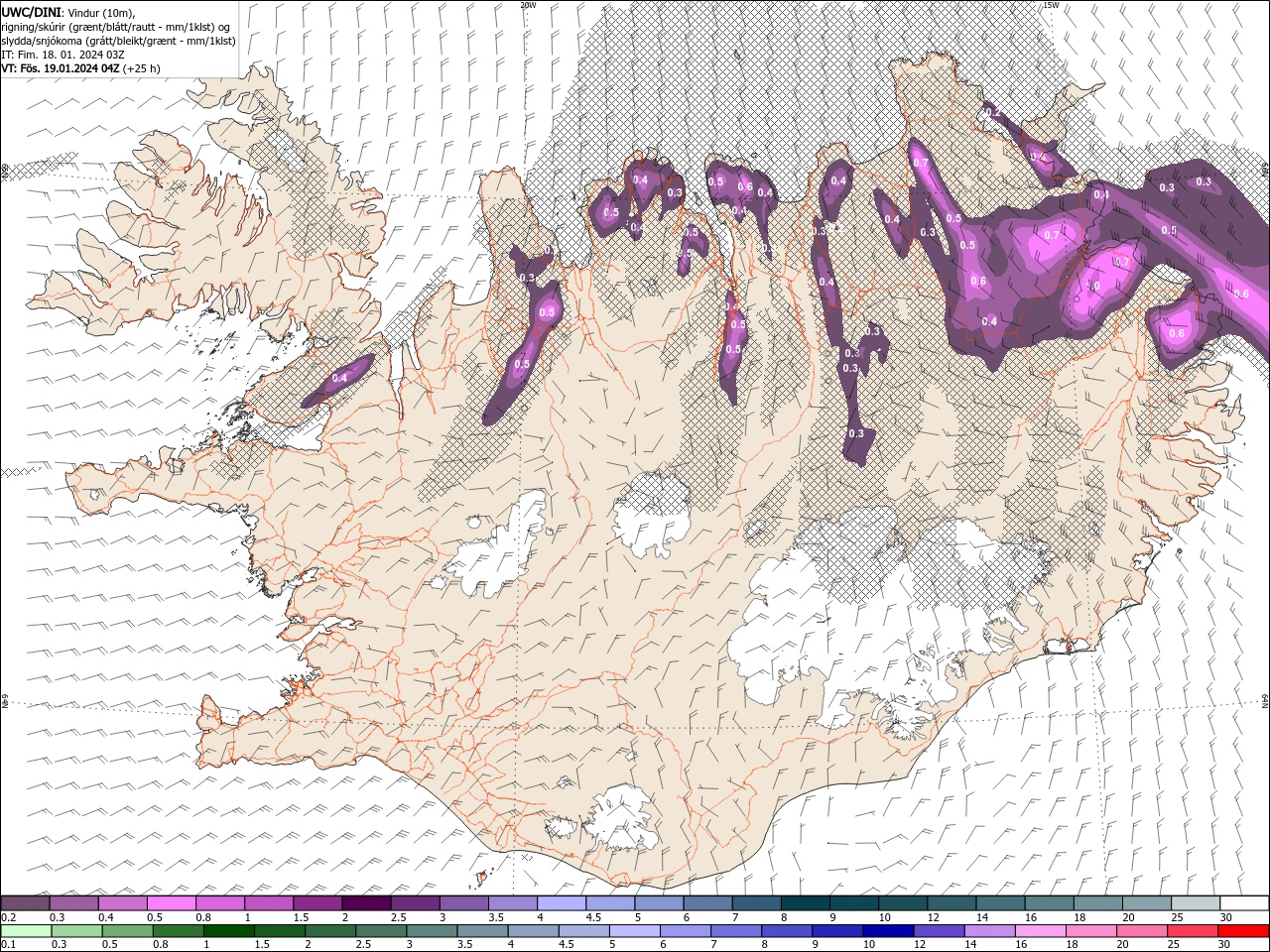The height and width of the screenshot is (952, 1270).
Task: Pick the deep blue swatch at 10 in the lower scale
Action: coord(889,931)
